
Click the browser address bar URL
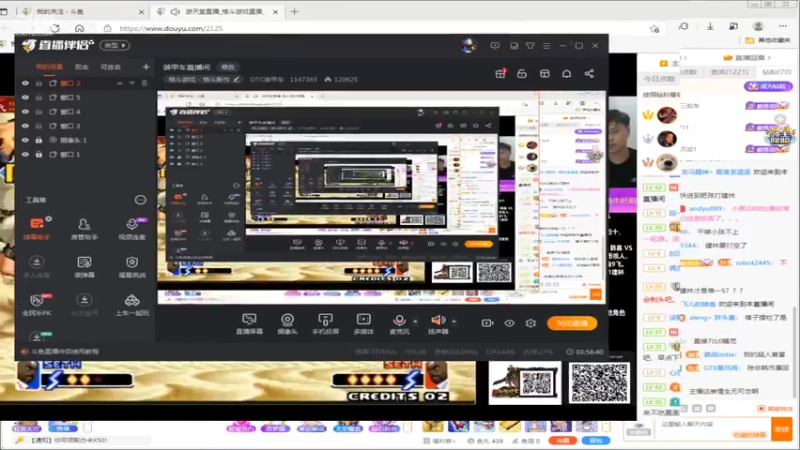[x=171, y=29]
